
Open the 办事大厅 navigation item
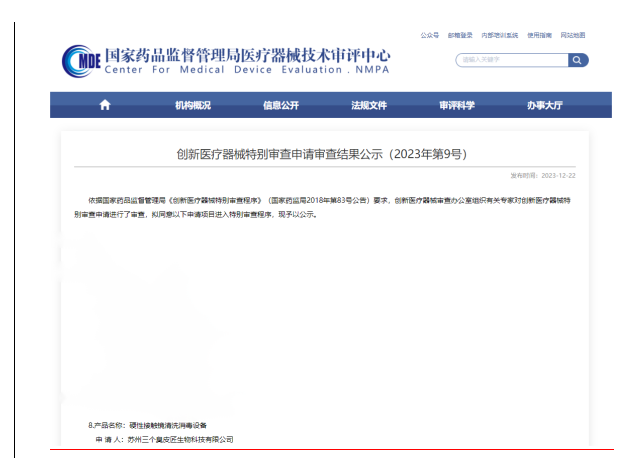point(545,105)
